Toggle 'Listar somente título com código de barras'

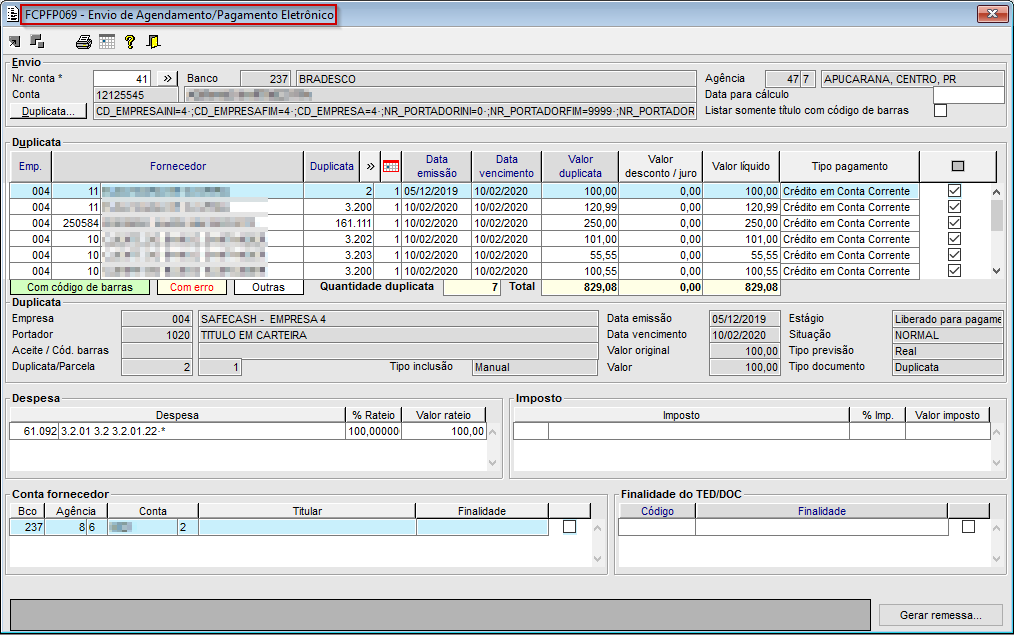coord(940,111)
